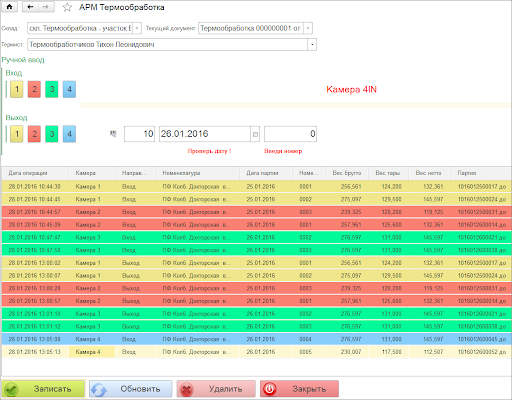The image size is (512, 400).
Task: Refresh the list with the Обновить button
Action: (x=131, y=389)
